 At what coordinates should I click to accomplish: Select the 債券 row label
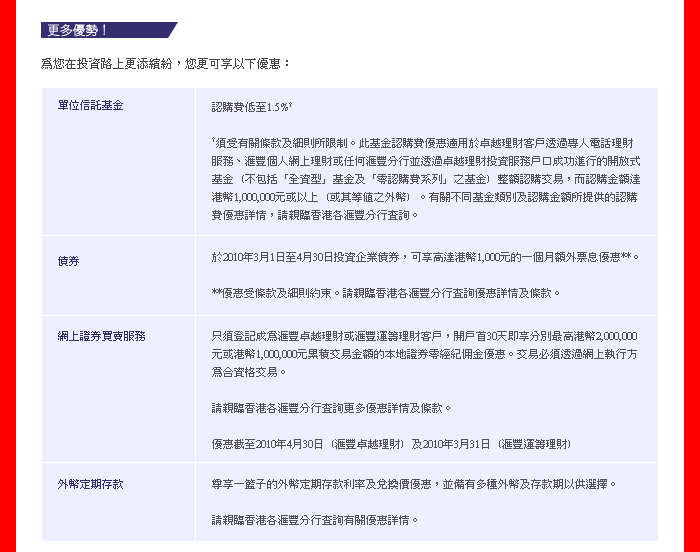pos(69,260)
